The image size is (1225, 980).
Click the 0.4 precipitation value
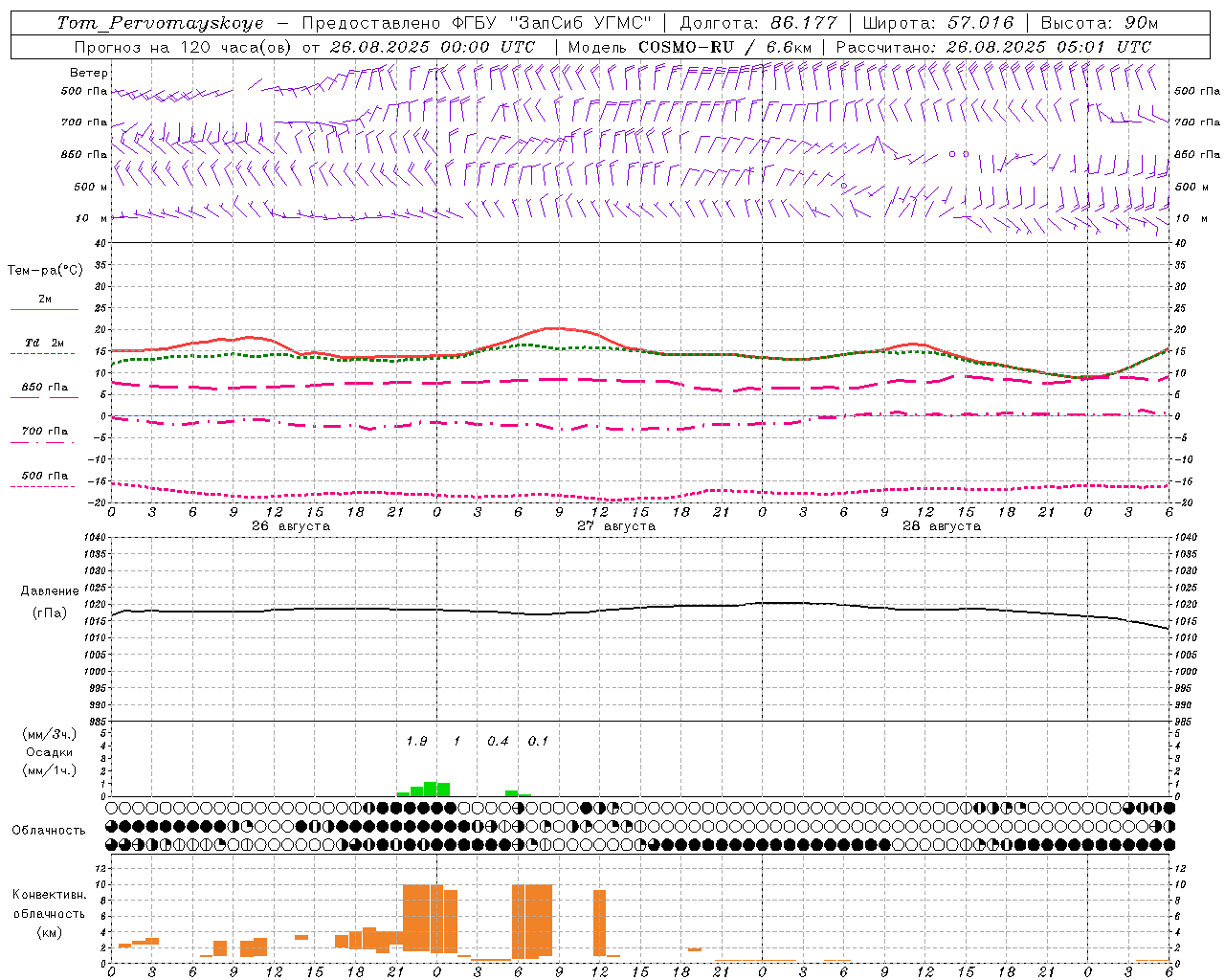(498, 742)
